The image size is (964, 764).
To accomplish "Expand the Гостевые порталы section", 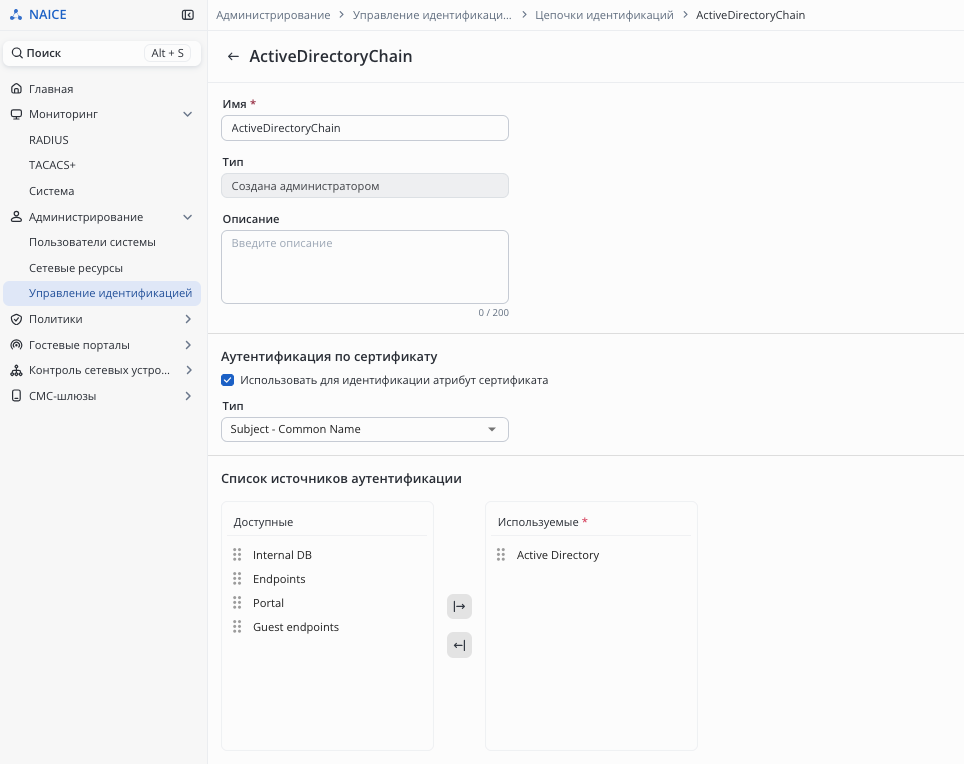I will (x=187, y=345).
